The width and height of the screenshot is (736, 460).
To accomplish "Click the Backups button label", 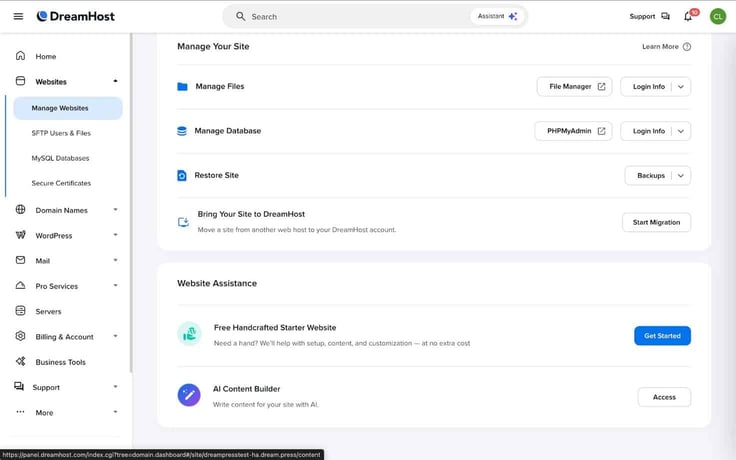I will [x=651, y=176].
